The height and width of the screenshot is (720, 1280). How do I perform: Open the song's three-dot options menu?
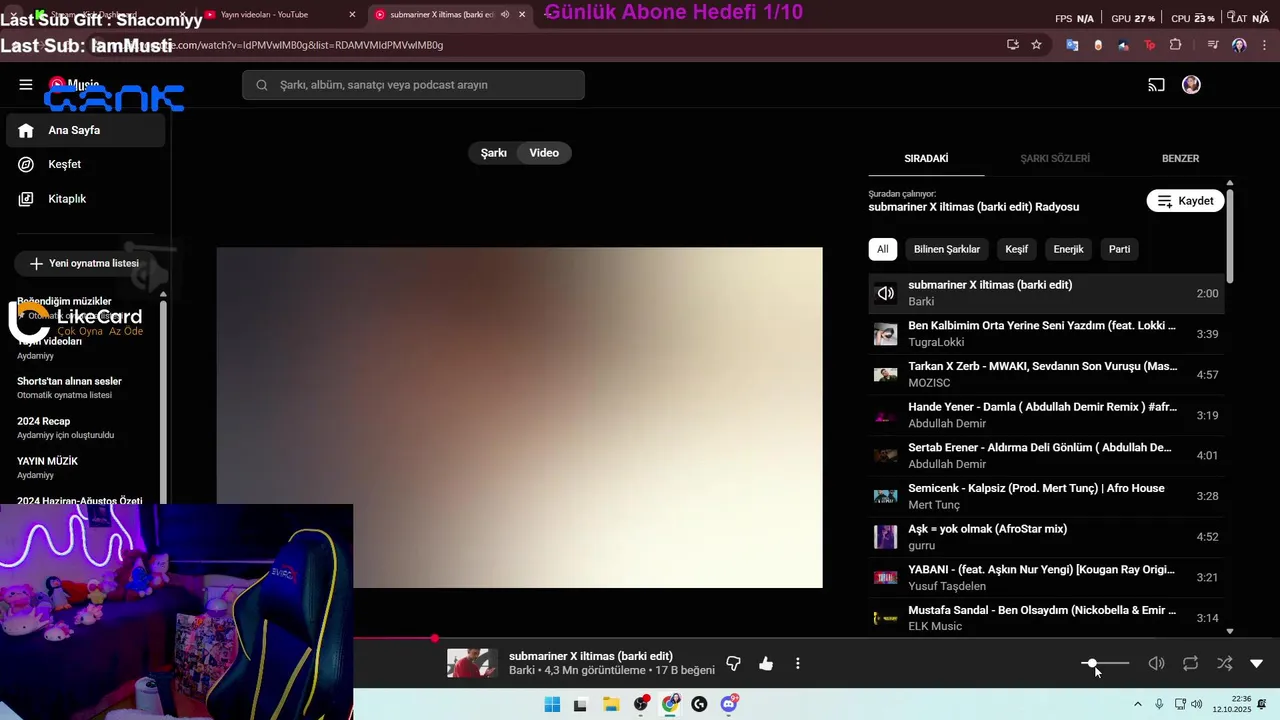point(797,664)
